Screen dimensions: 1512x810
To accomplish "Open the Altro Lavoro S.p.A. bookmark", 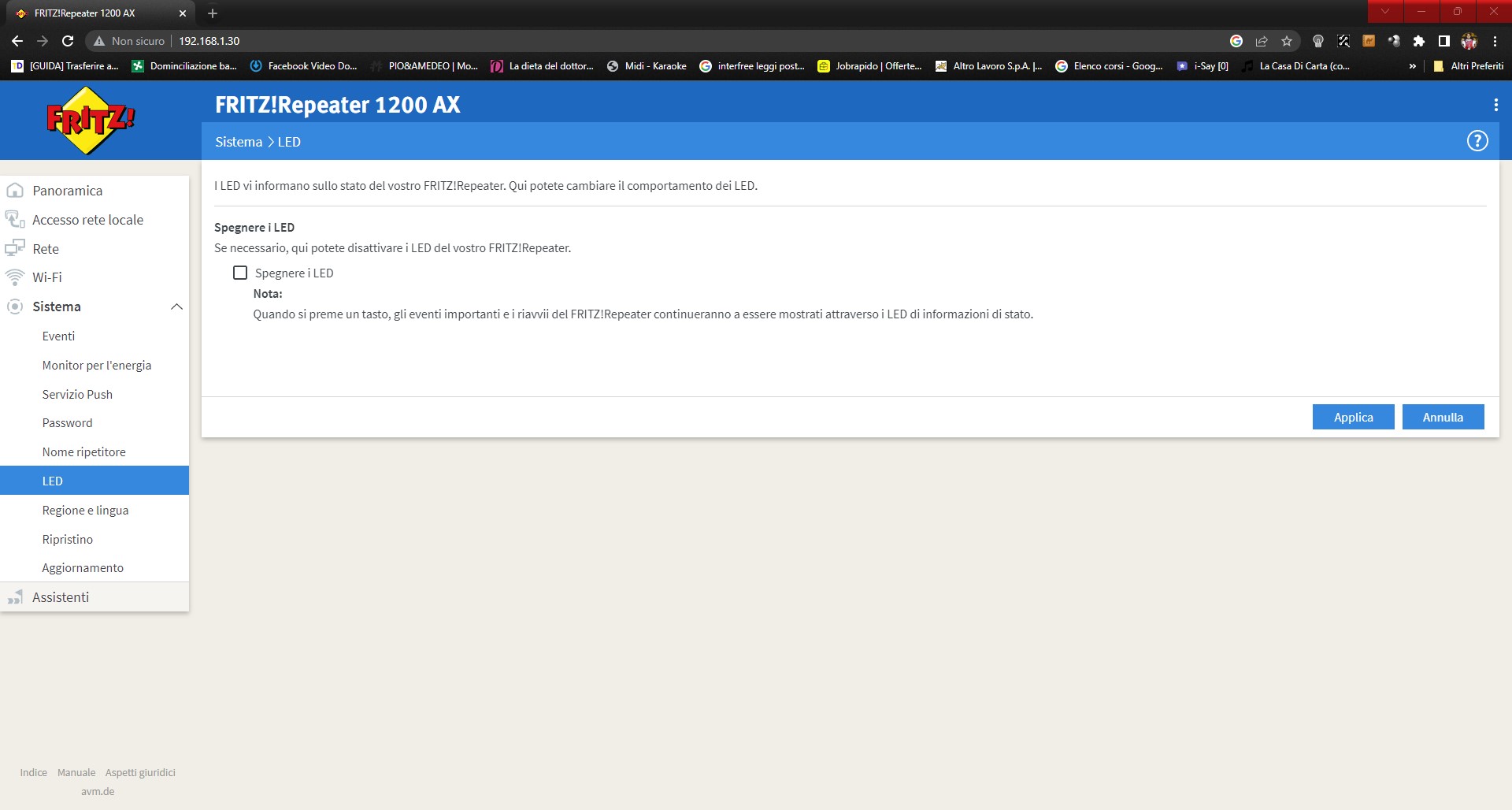I will coord(988,66).
